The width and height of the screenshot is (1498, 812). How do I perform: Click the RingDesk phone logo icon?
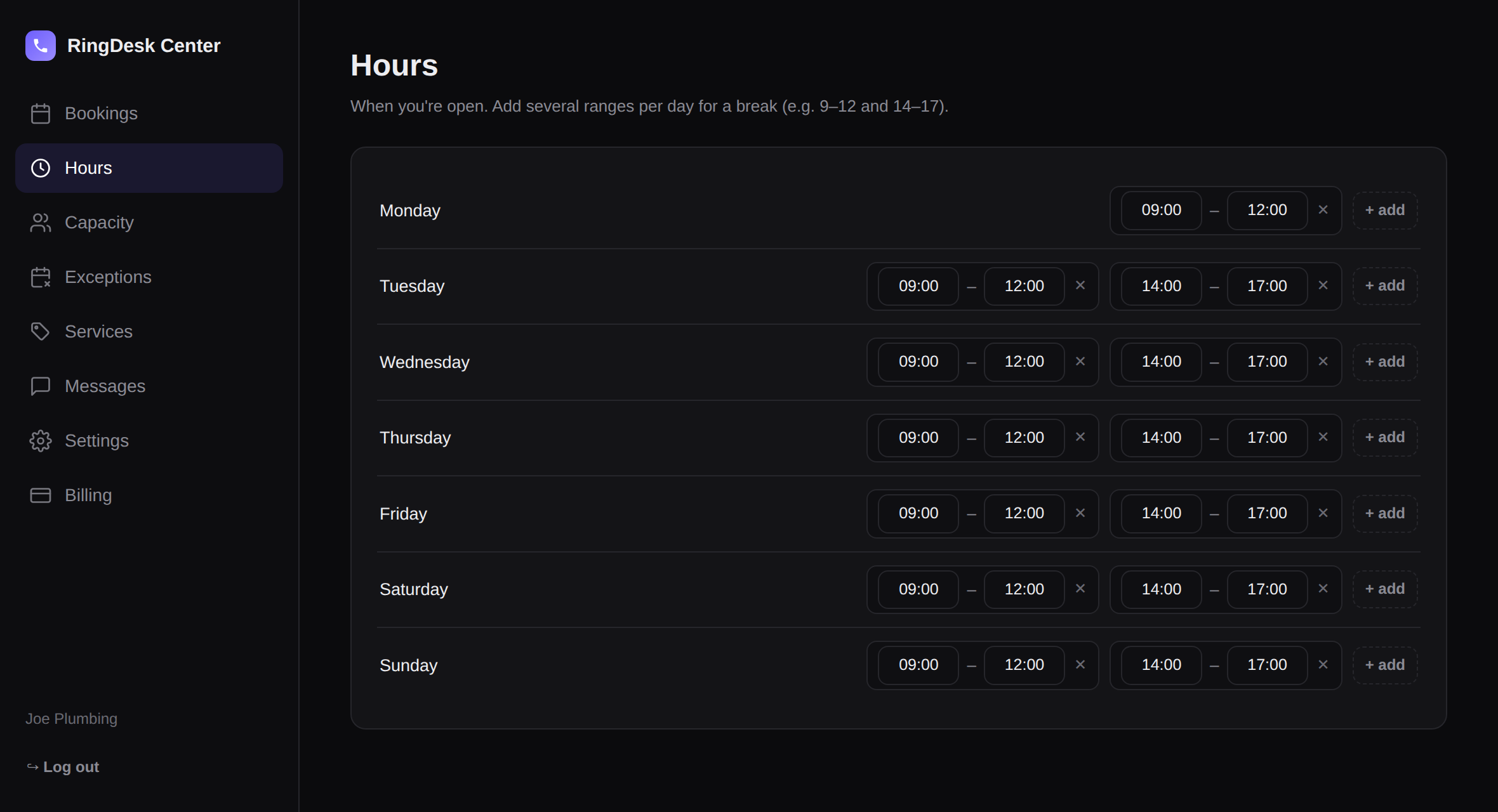point(41,46)
